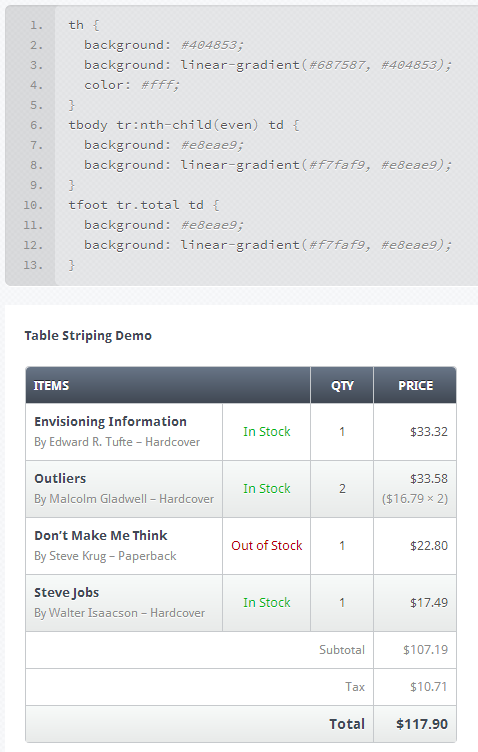Click the QTY column header

pos(342,385)
